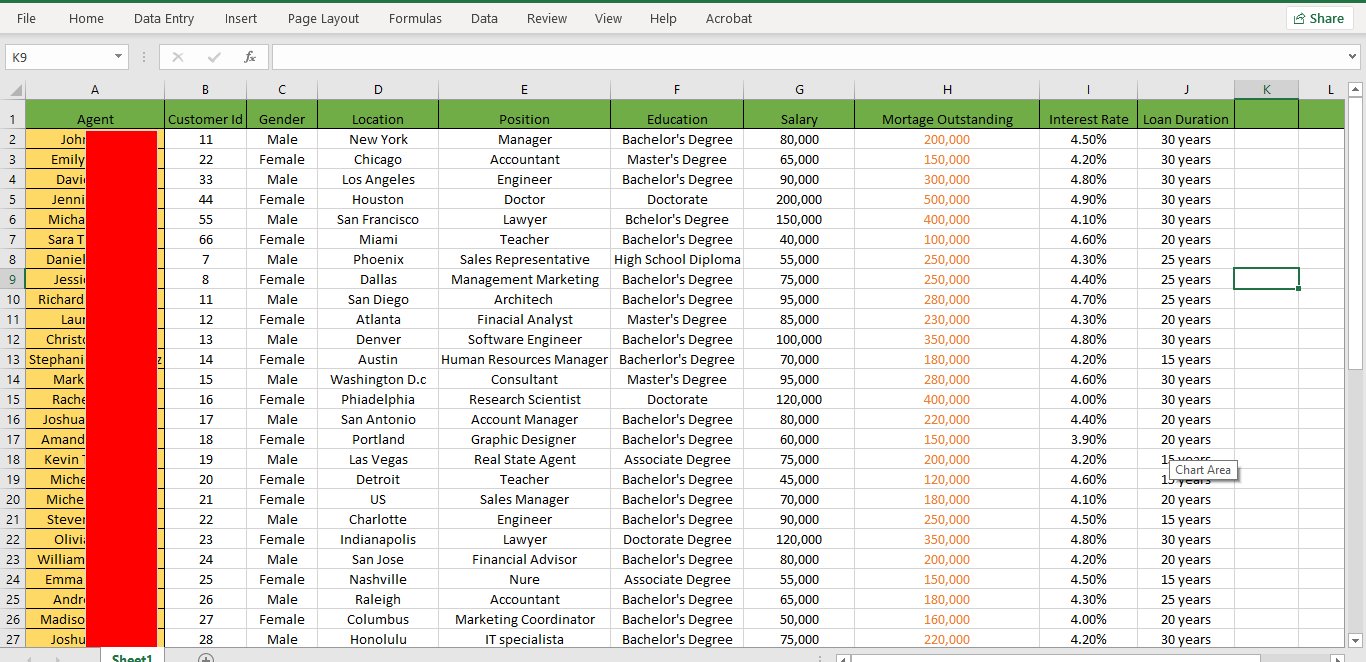Screen dimensions: 1366x662
Task: Select the Sales Representative position cell
Action: pos(524,259)
